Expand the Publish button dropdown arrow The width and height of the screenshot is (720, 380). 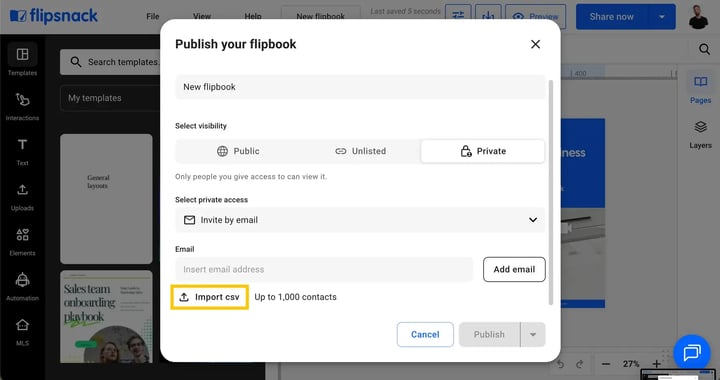tap(533, 334)
